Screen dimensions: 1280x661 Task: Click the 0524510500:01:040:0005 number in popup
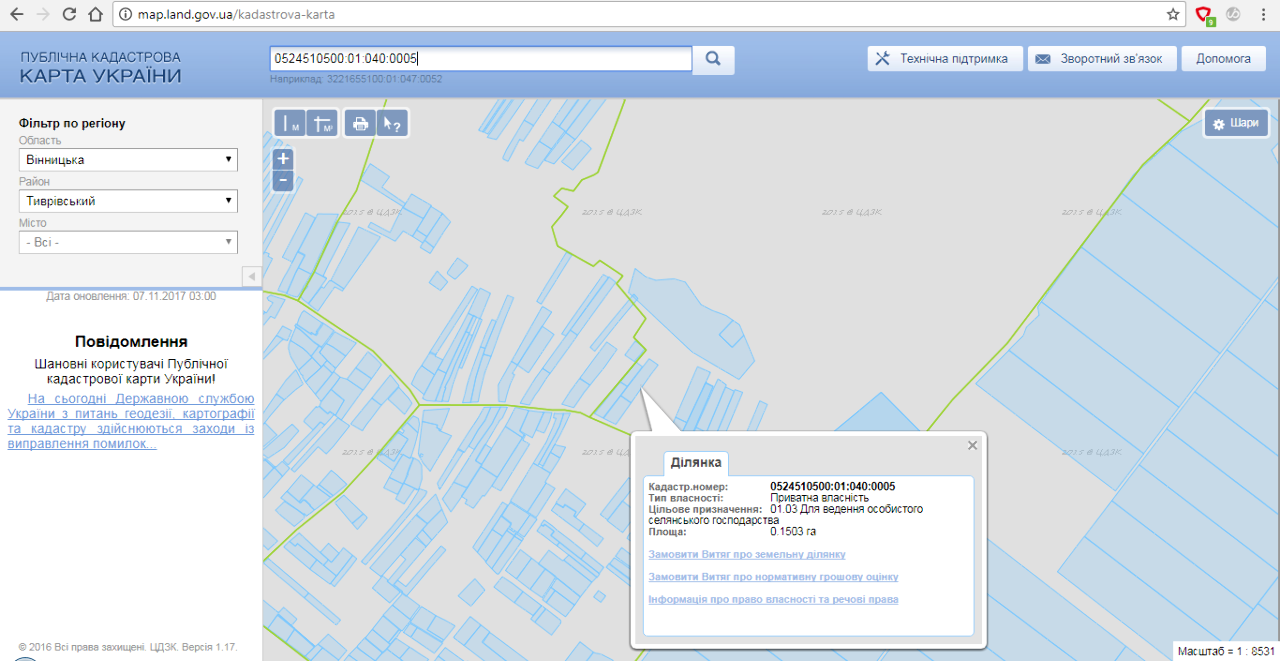click(x=832, y=486)
